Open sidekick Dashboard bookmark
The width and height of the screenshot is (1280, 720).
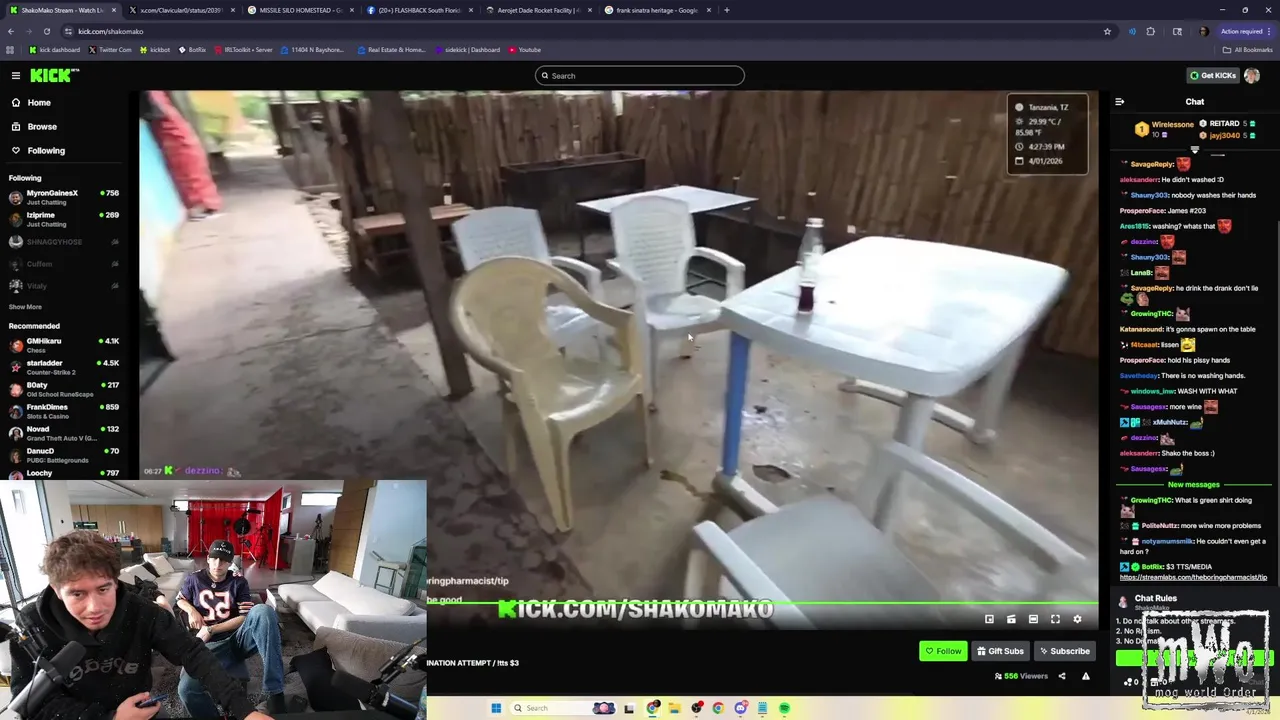click(x=467, y=49)
